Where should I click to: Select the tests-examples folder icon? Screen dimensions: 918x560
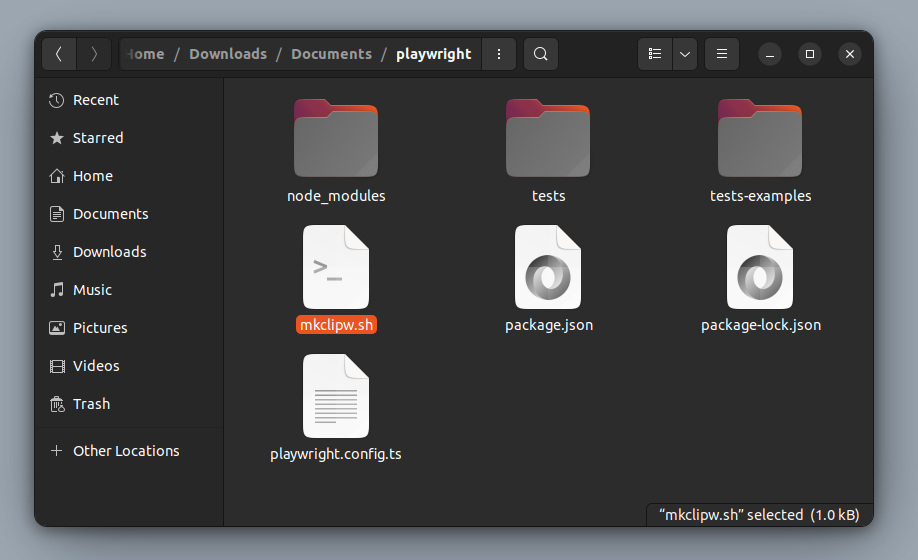click(x=760, y=138)
